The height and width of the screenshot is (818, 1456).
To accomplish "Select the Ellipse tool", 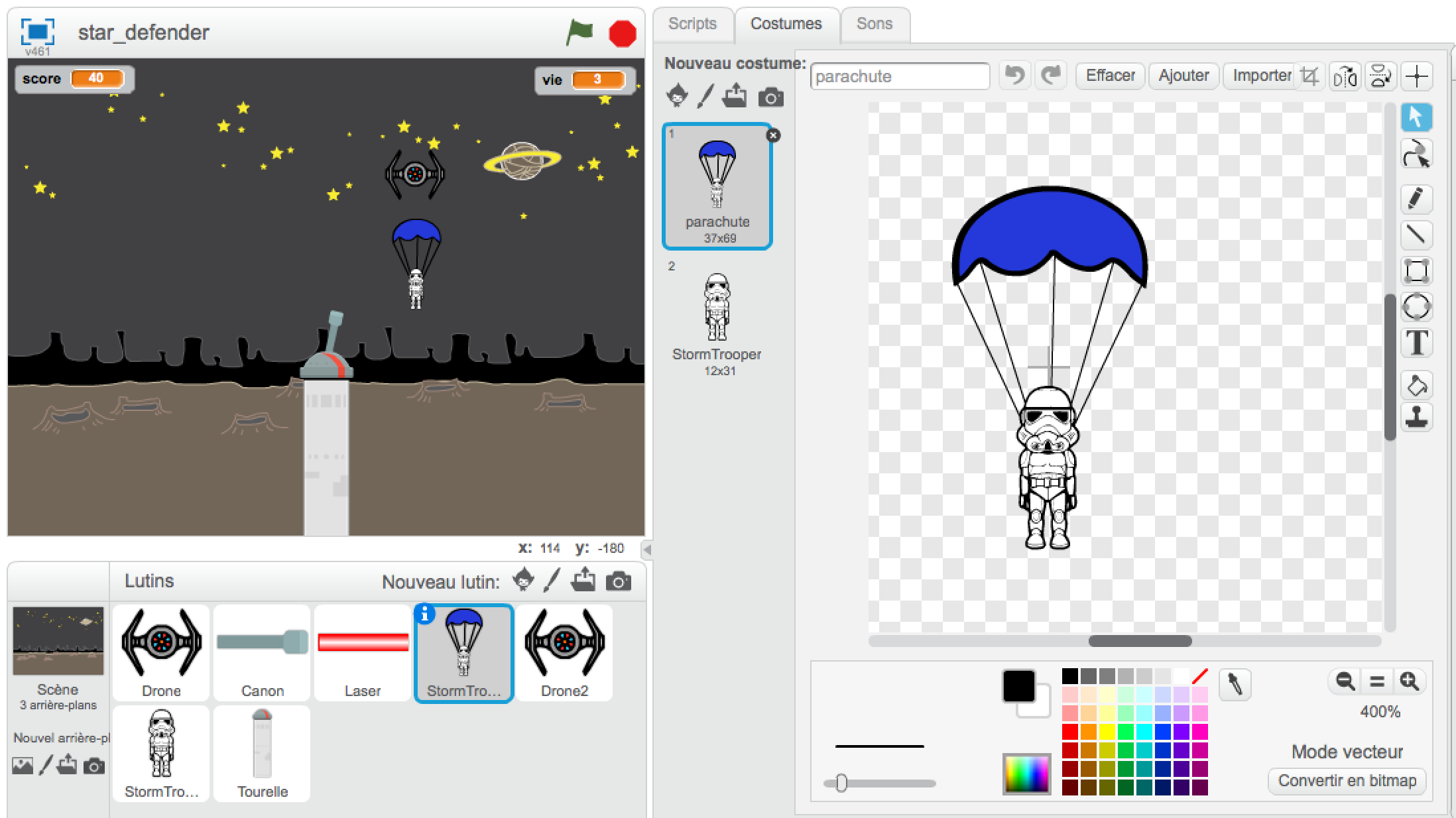I will 1416,307.
